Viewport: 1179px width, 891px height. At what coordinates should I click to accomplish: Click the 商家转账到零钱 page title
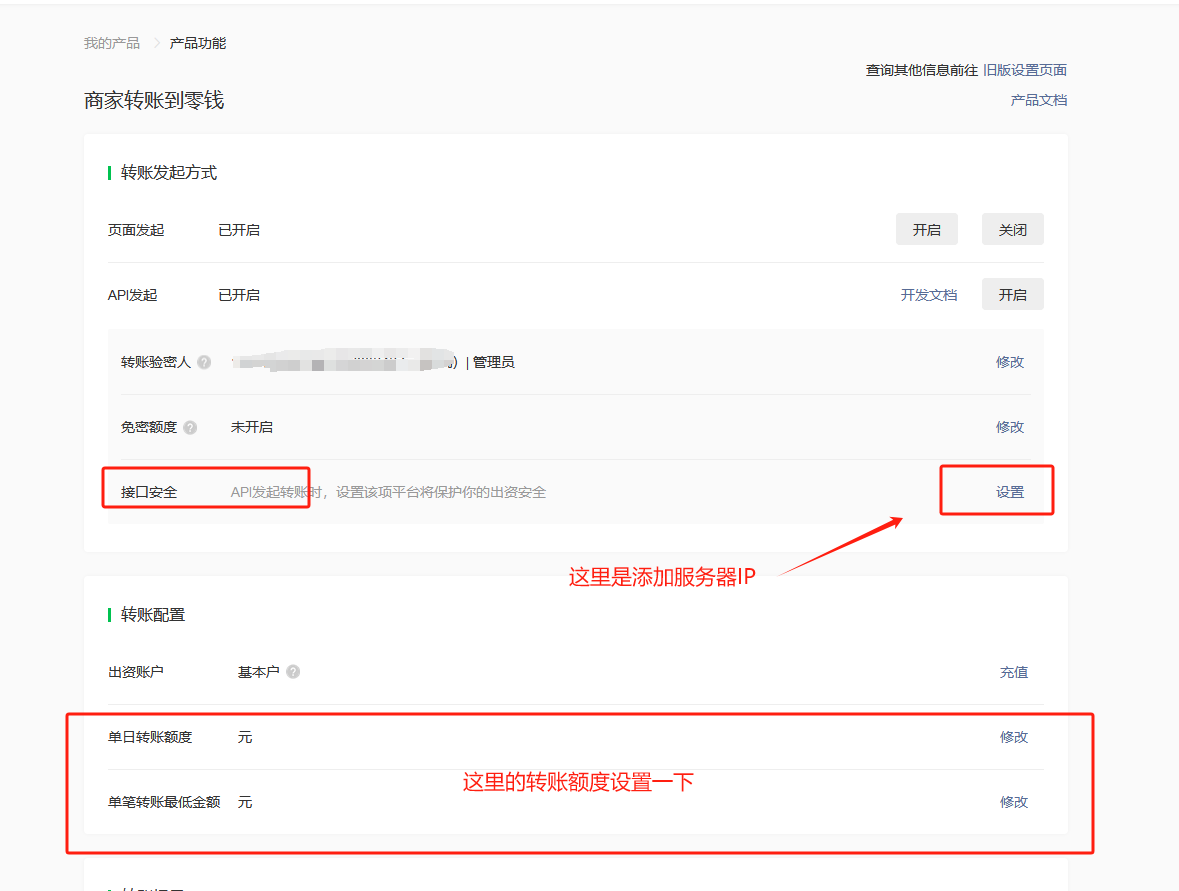(x=154, y=100)
